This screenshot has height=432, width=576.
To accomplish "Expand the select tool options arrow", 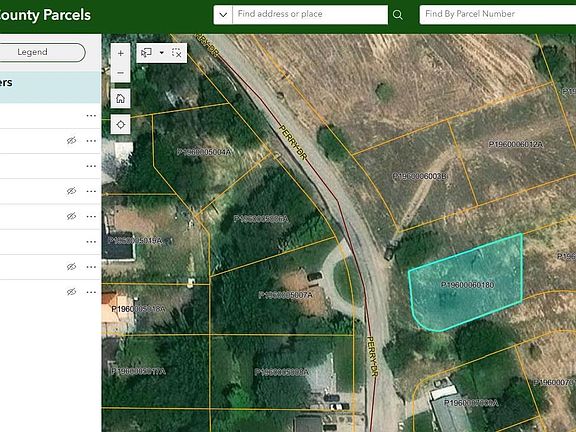I will coord(162,53).
